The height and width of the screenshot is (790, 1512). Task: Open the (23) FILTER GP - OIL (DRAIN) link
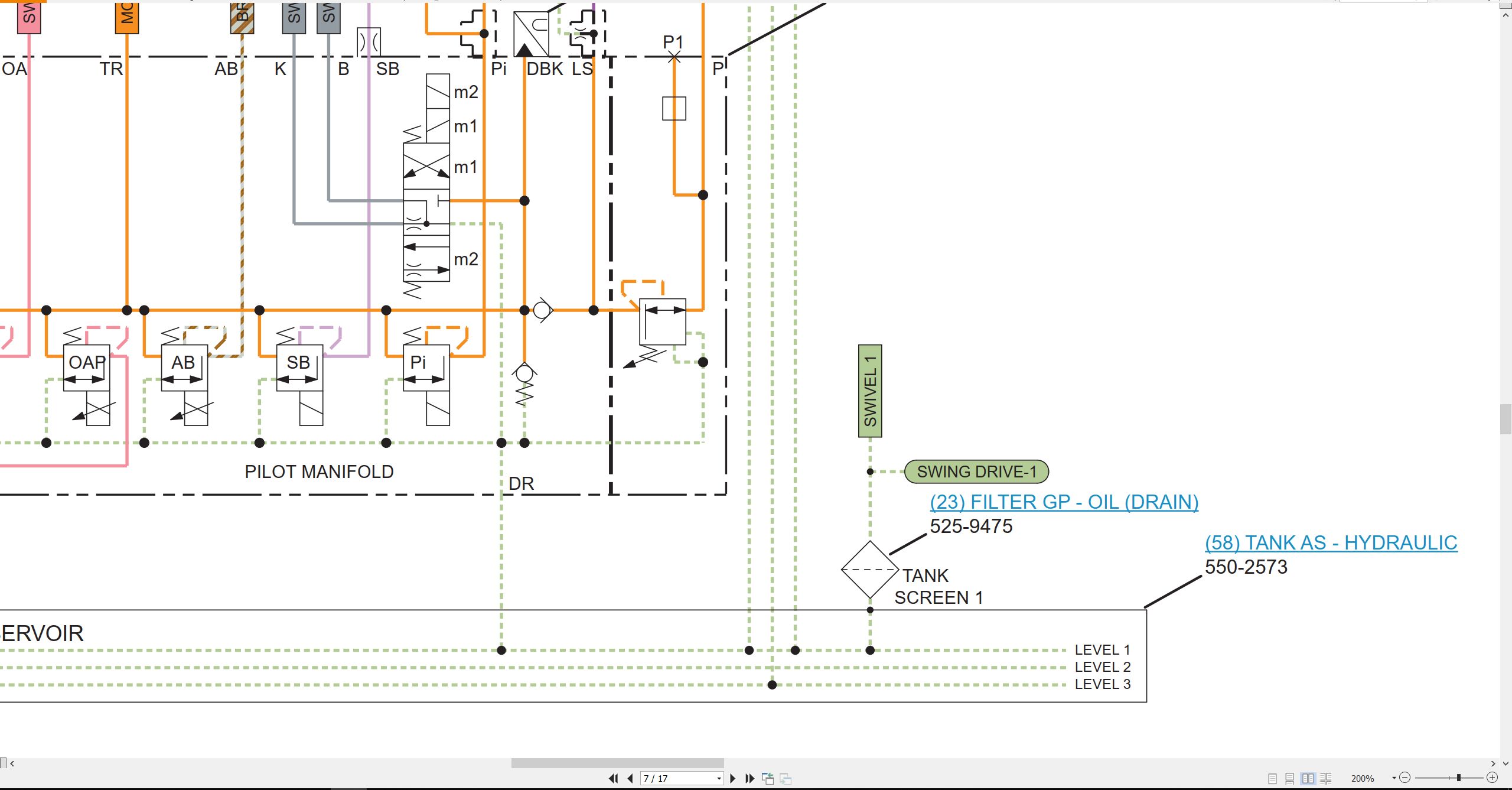[1064, 502]
